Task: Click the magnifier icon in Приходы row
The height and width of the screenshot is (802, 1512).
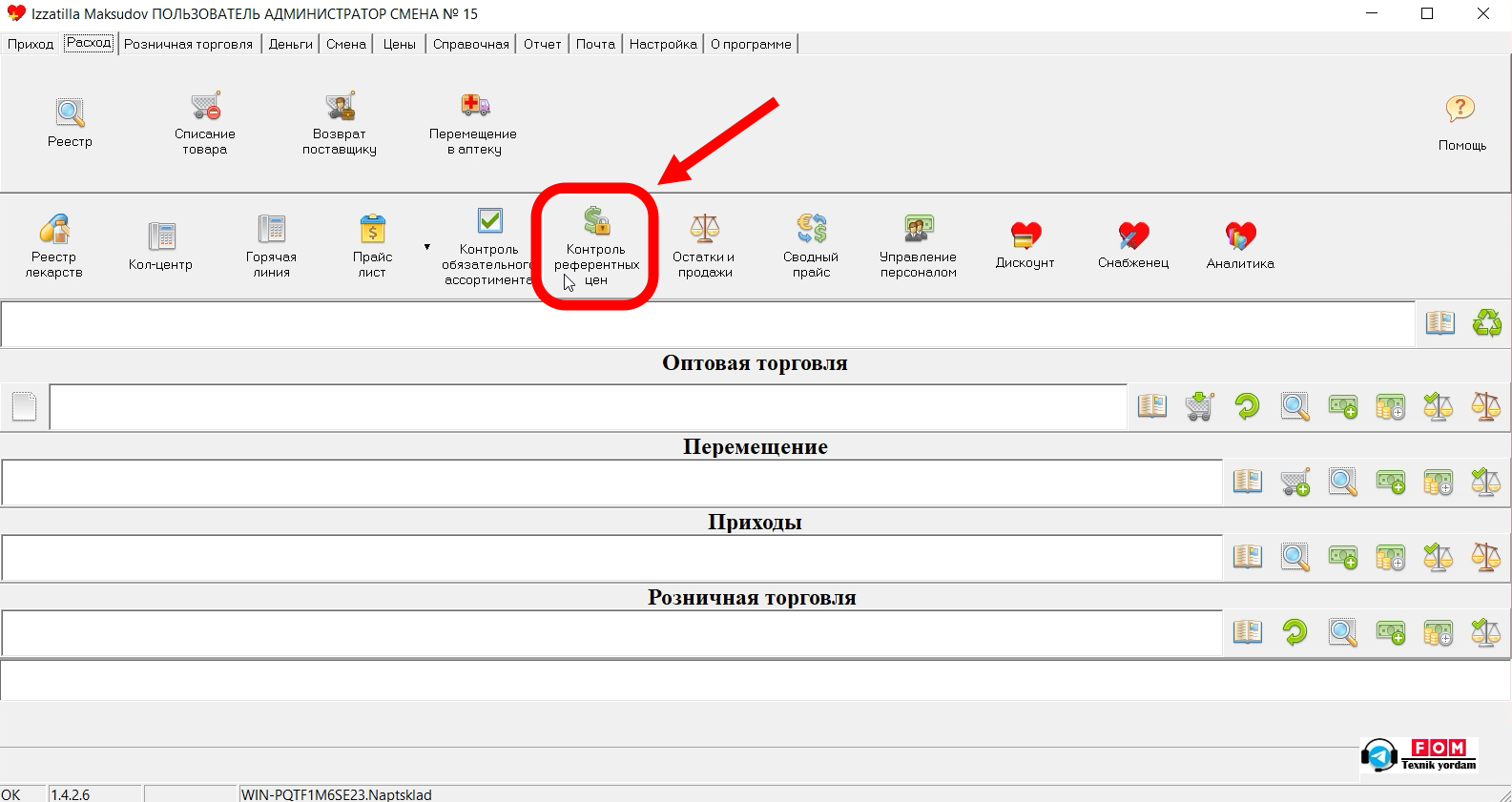Action: coord(1295,557)
